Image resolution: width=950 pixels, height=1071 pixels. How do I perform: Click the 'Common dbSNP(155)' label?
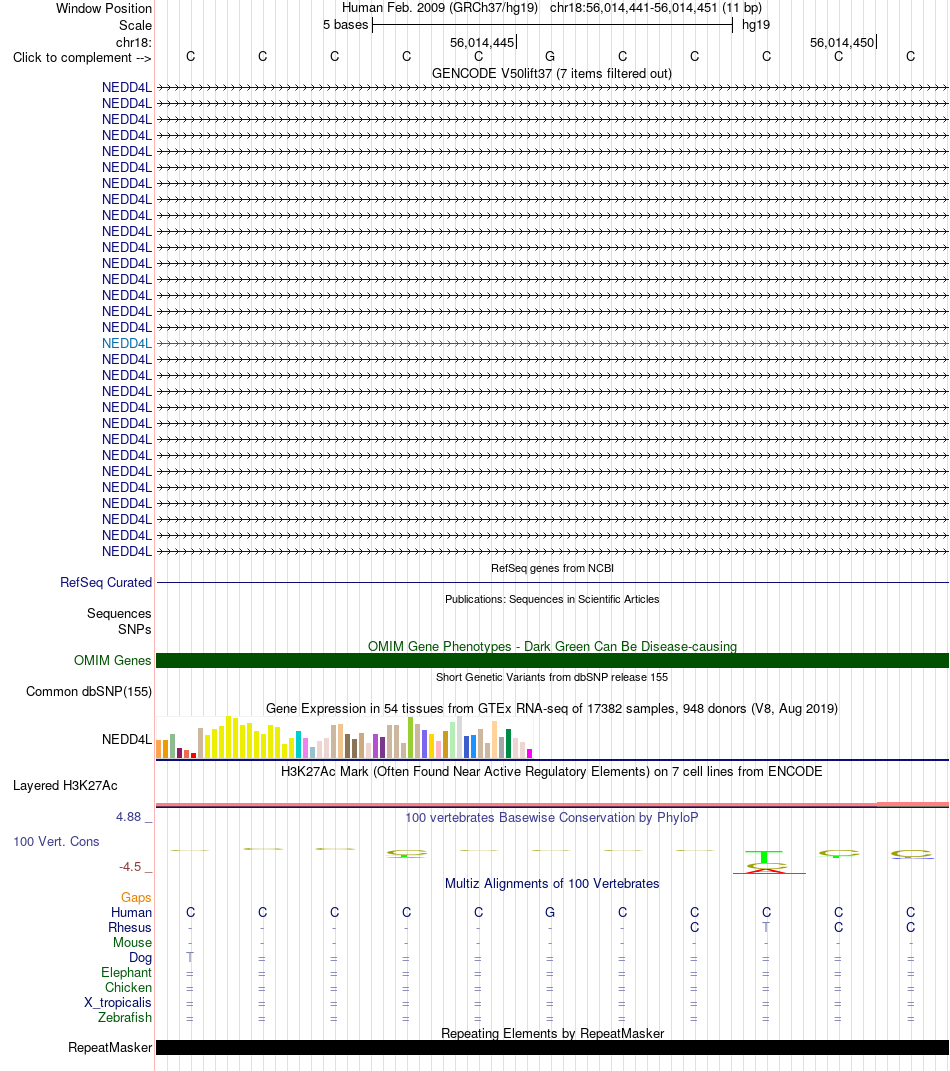pos(89,691)
